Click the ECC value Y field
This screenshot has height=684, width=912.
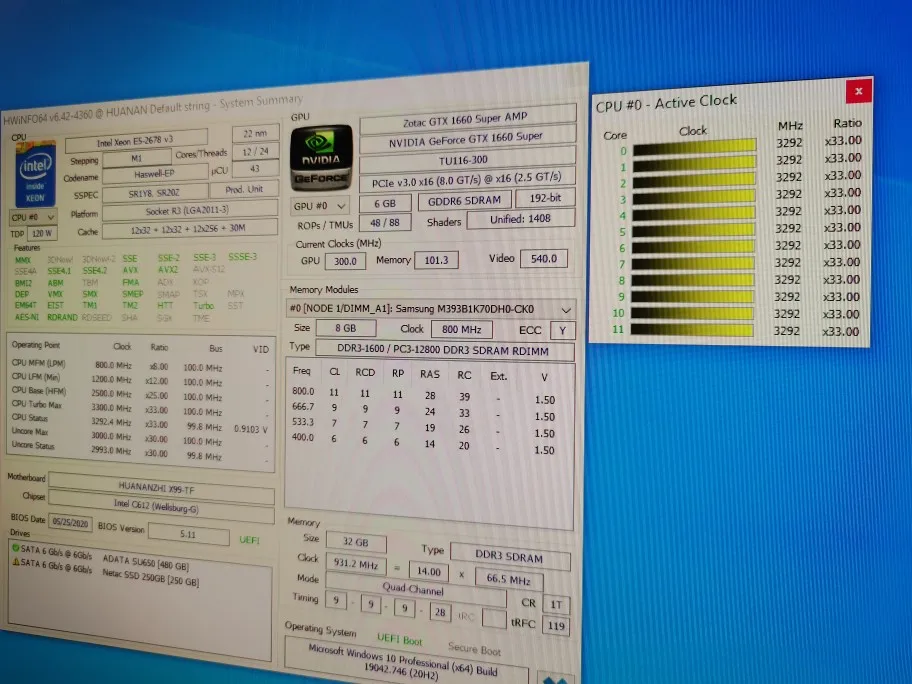point(562,330)
